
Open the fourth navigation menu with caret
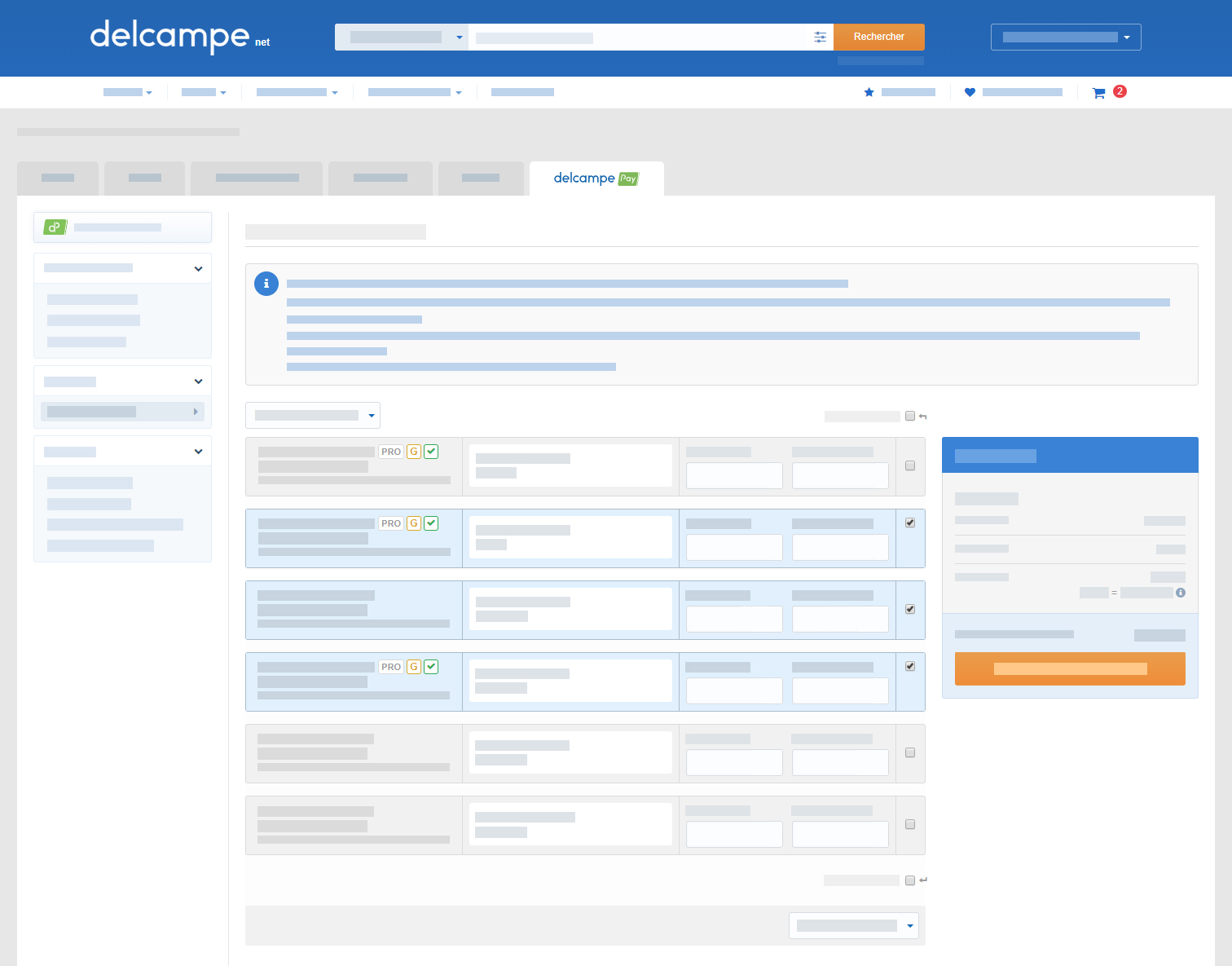coord(415,92)
